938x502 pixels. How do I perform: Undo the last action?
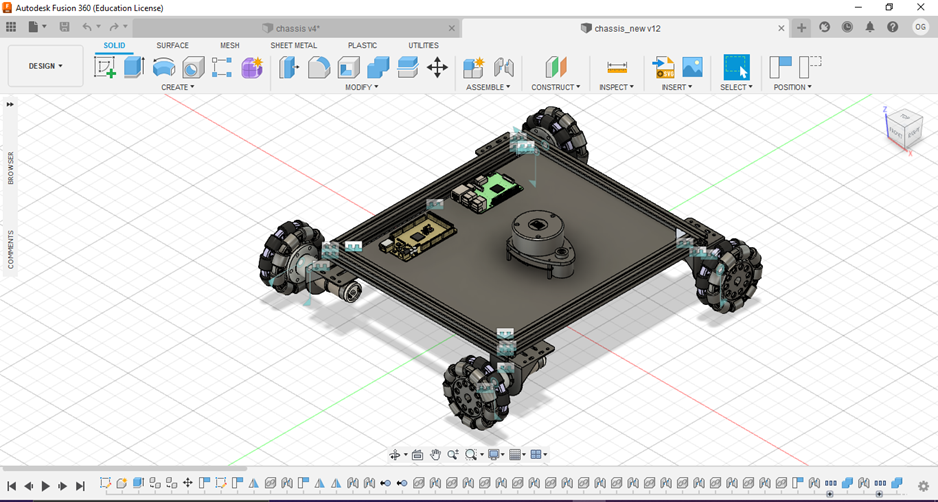[87, 28]
